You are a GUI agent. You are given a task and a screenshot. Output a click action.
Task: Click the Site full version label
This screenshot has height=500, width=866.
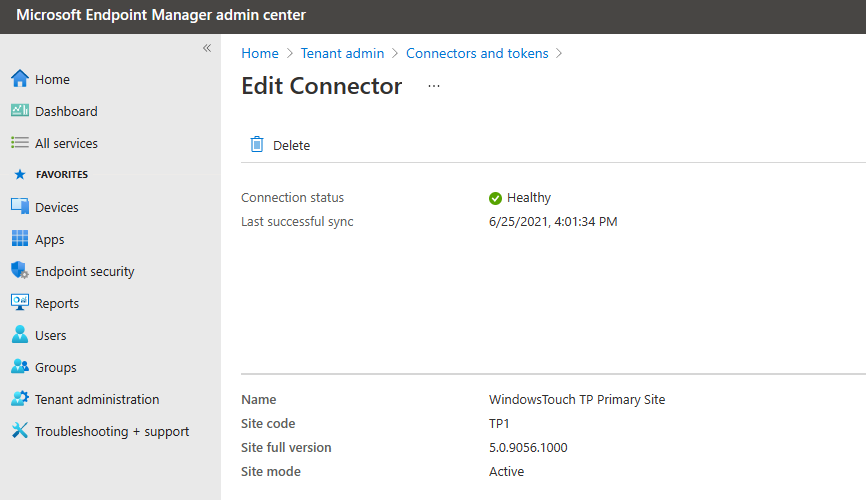[286, 448]
